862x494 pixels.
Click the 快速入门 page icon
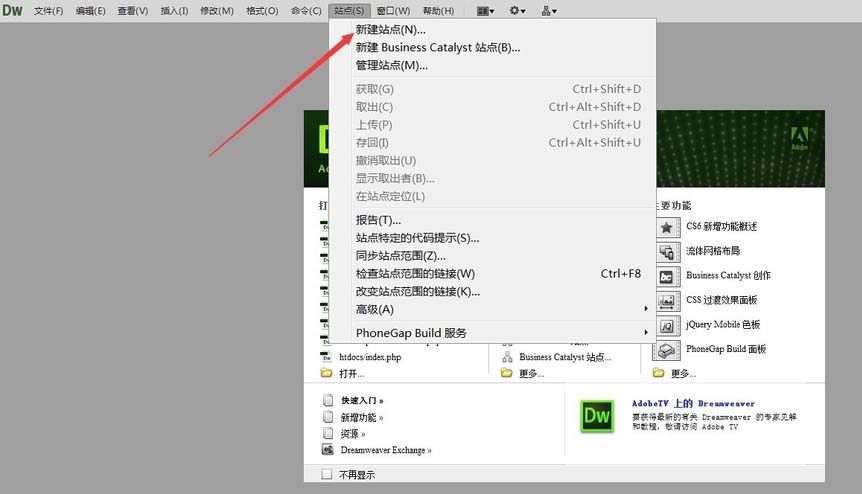point(328,400)
